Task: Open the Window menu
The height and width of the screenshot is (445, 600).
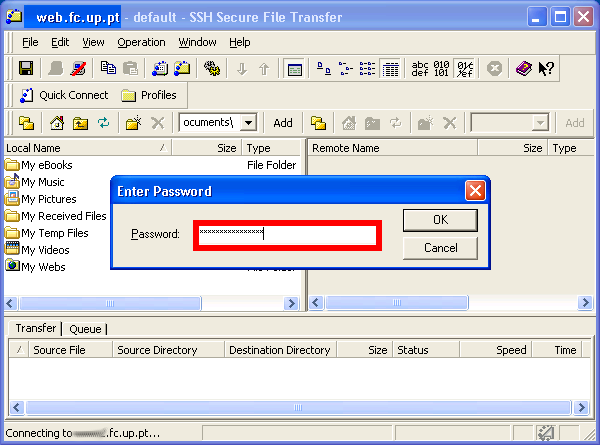Action: [197, 42]
